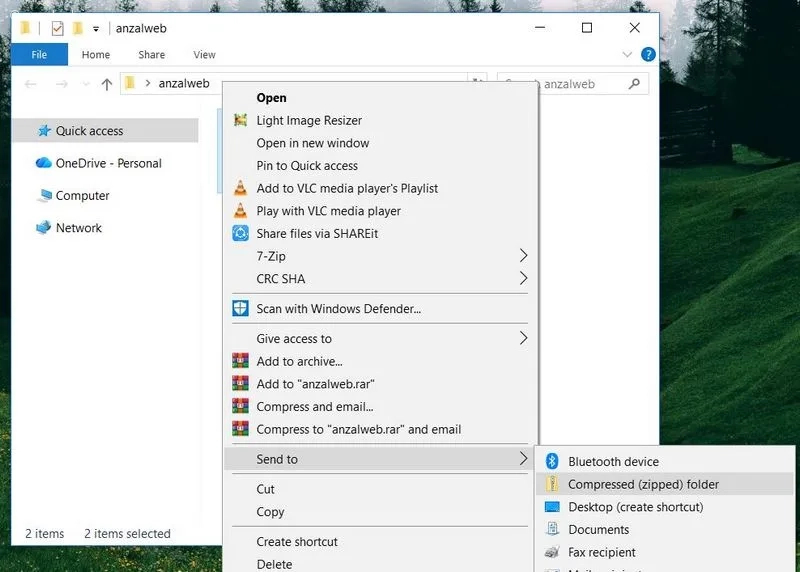Click the VLC cone beside Add to Playlist
Screen dimensions: 800x572
point(240,188)
